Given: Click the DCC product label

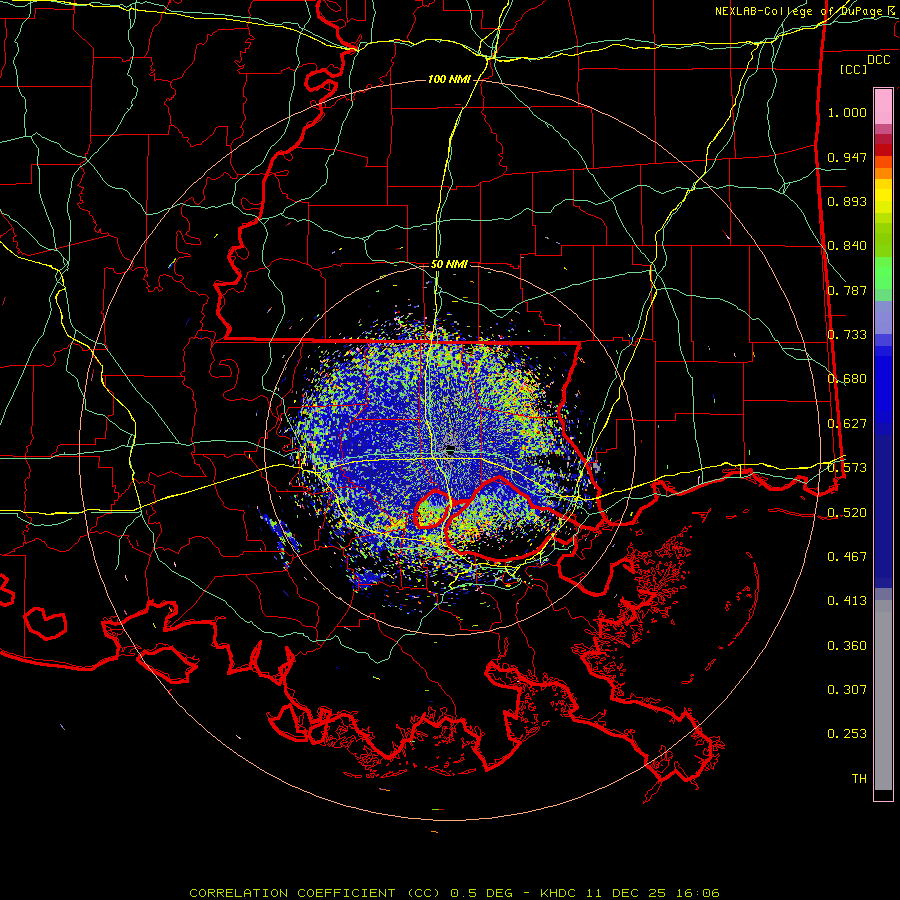Looking at the screenshot, I should click(878, 60).
